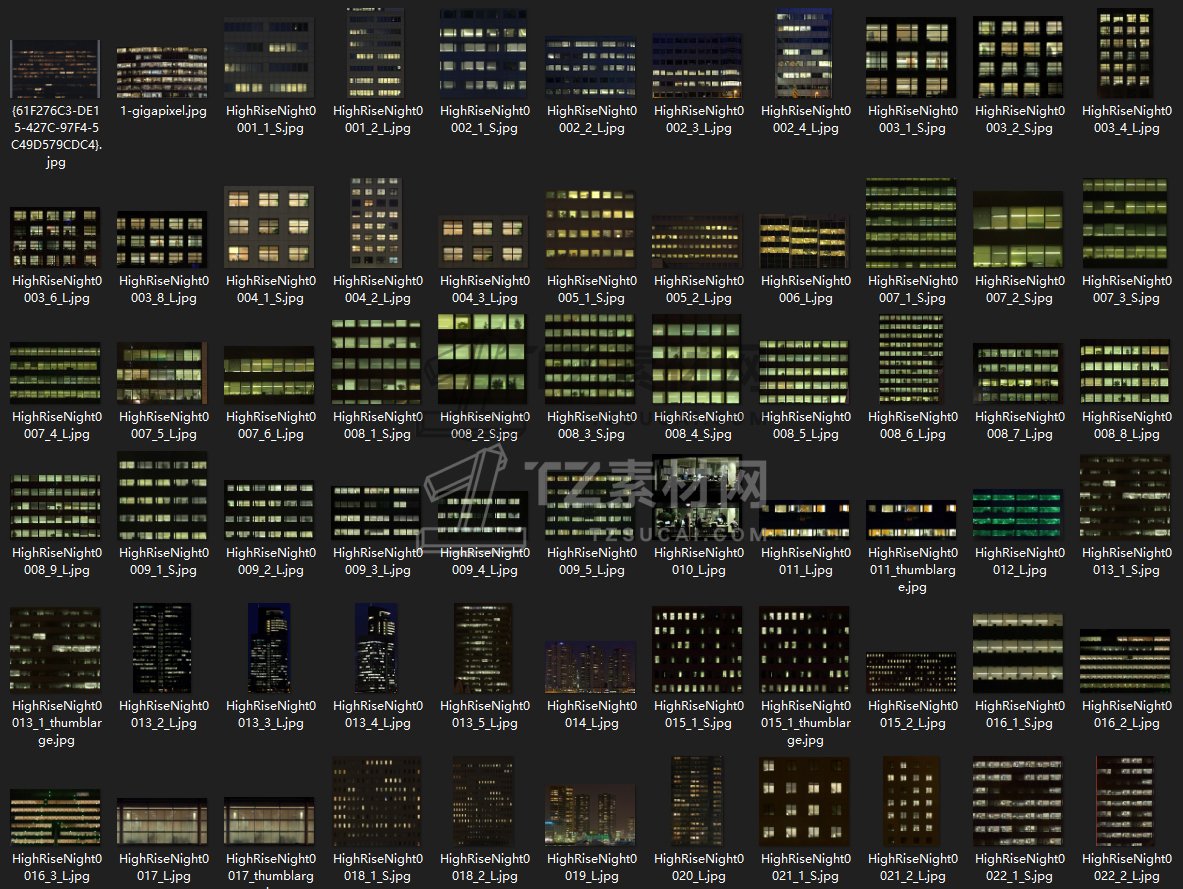
Task: Select HighRiseNight0007_1_S.jpg thumbnail
Action: tap(911, 223)
